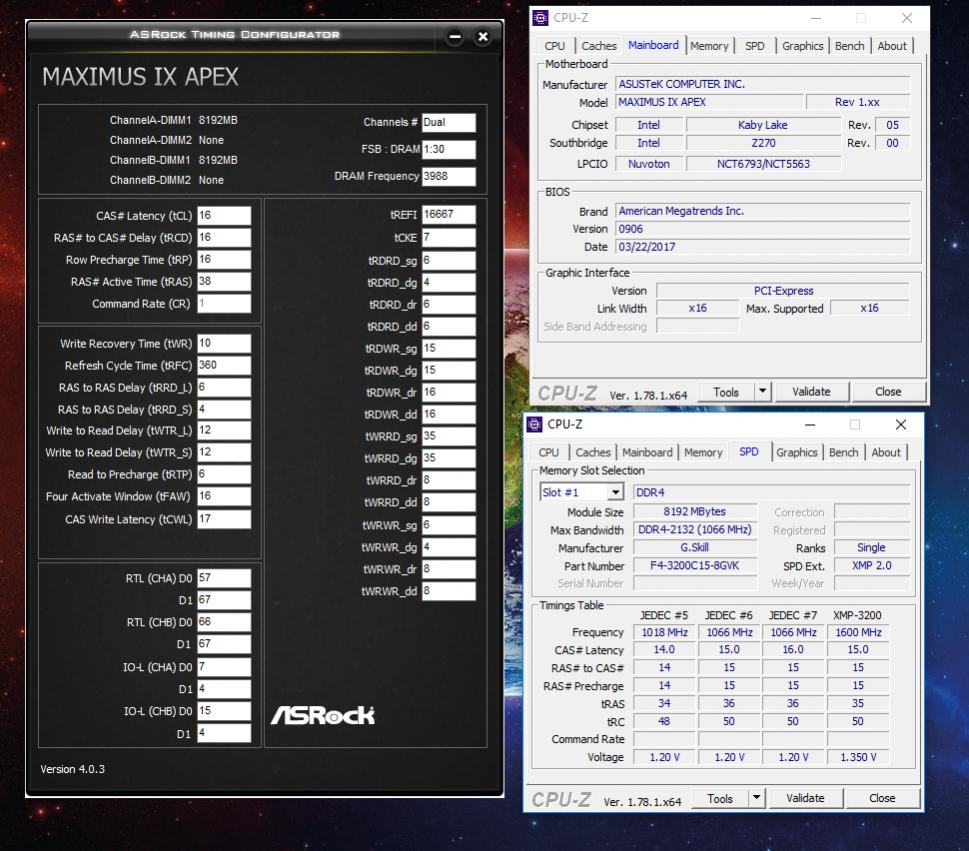Screen dimensions: 969x851
Task: Open Caches tab in Mainboard window
Action: (599, 46)
